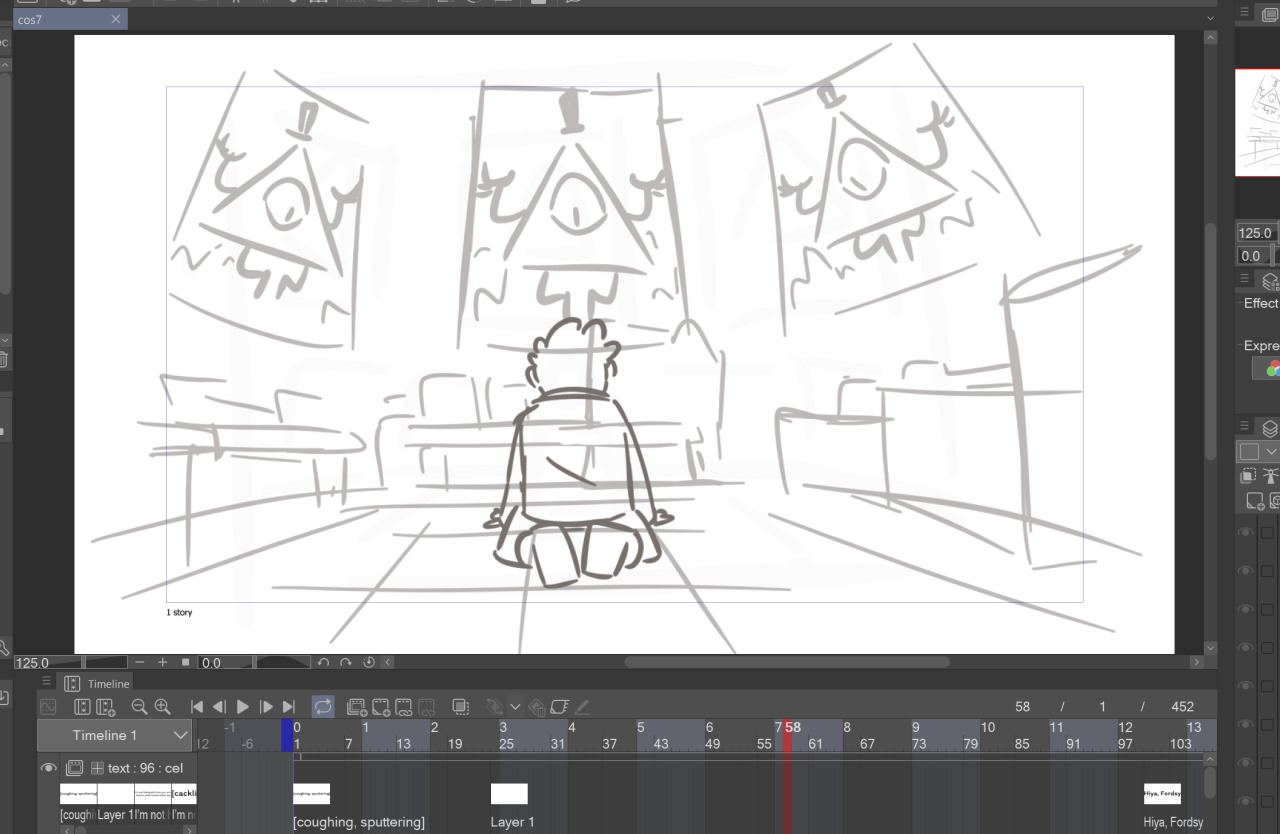Screen dimensions: 1280x834
Task: Zoom out of the timeline
Action: click(140, 707)
